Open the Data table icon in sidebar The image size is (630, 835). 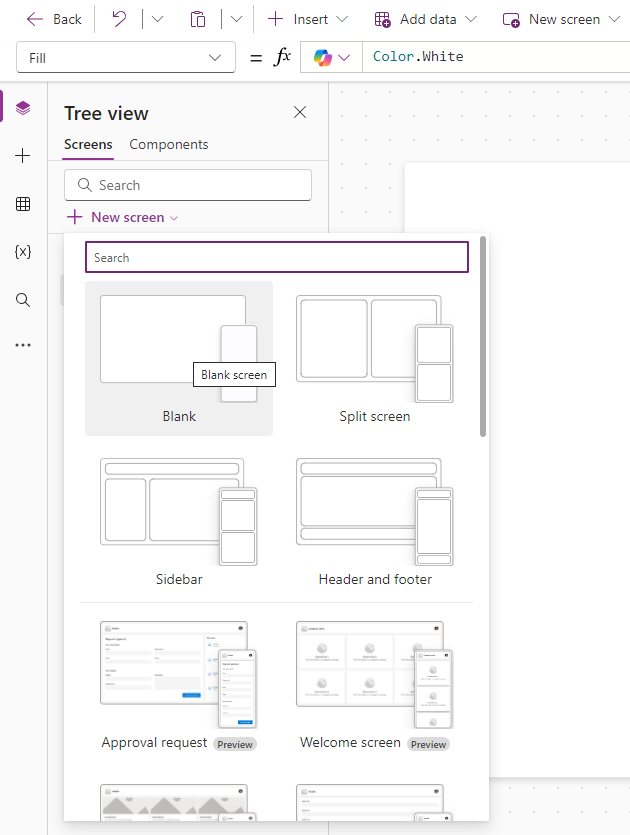tap(23, 204)
